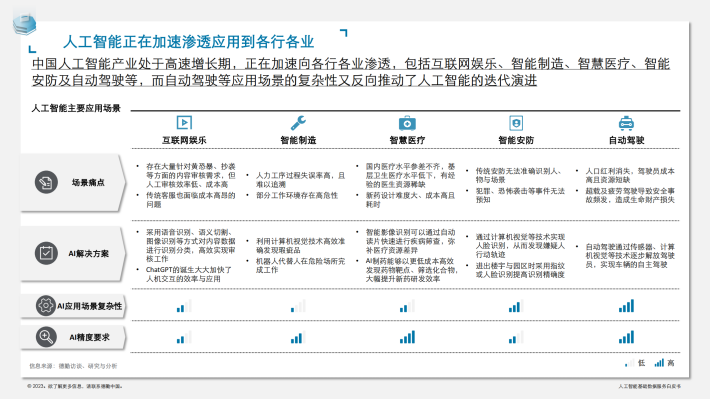Click the 场景痛点 document icon
Image resolution: width=710 pixels, height=399 pixels.
(46, 182)
